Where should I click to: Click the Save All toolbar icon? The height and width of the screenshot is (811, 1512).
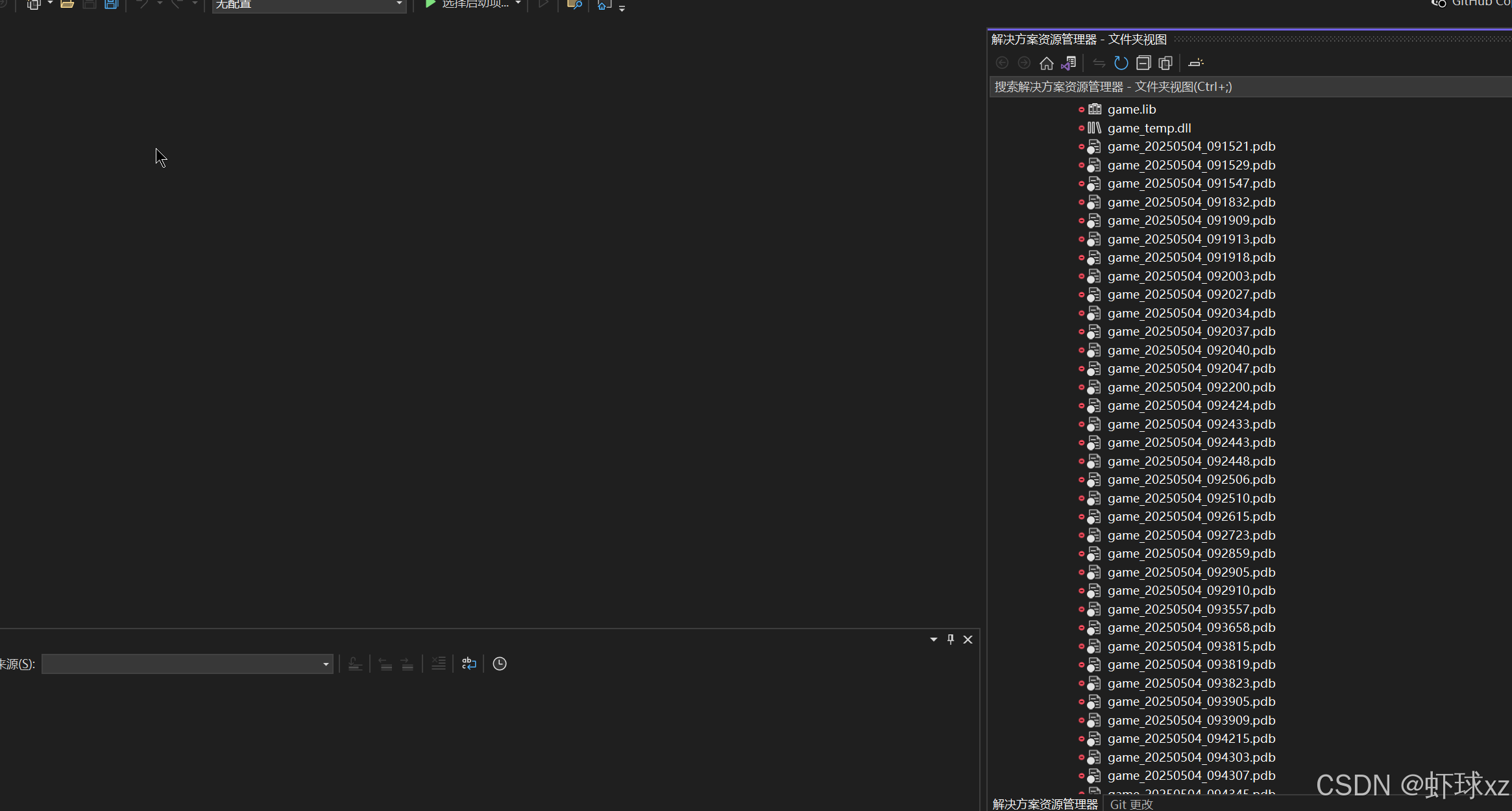(x=112, y=4)
